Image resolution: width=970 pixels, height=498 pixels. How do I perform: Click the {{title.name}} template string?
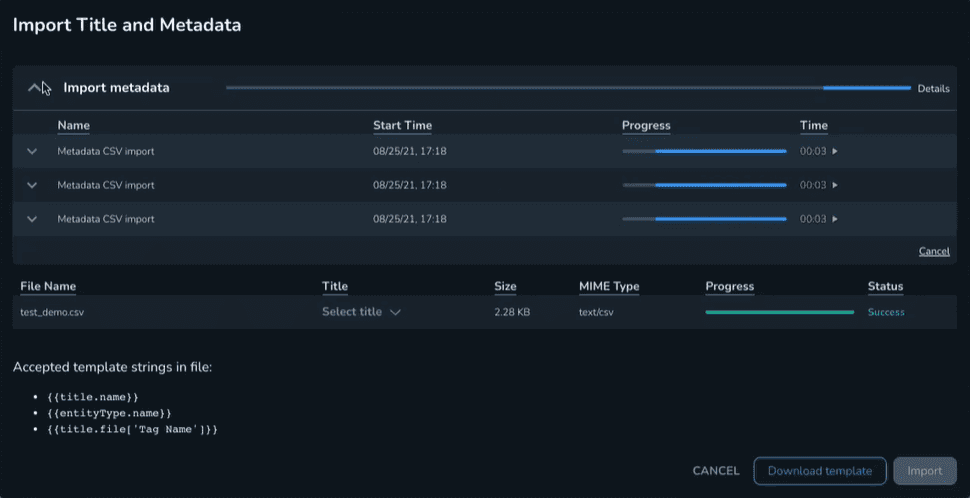pyautogui.click(x=93, y=397)
